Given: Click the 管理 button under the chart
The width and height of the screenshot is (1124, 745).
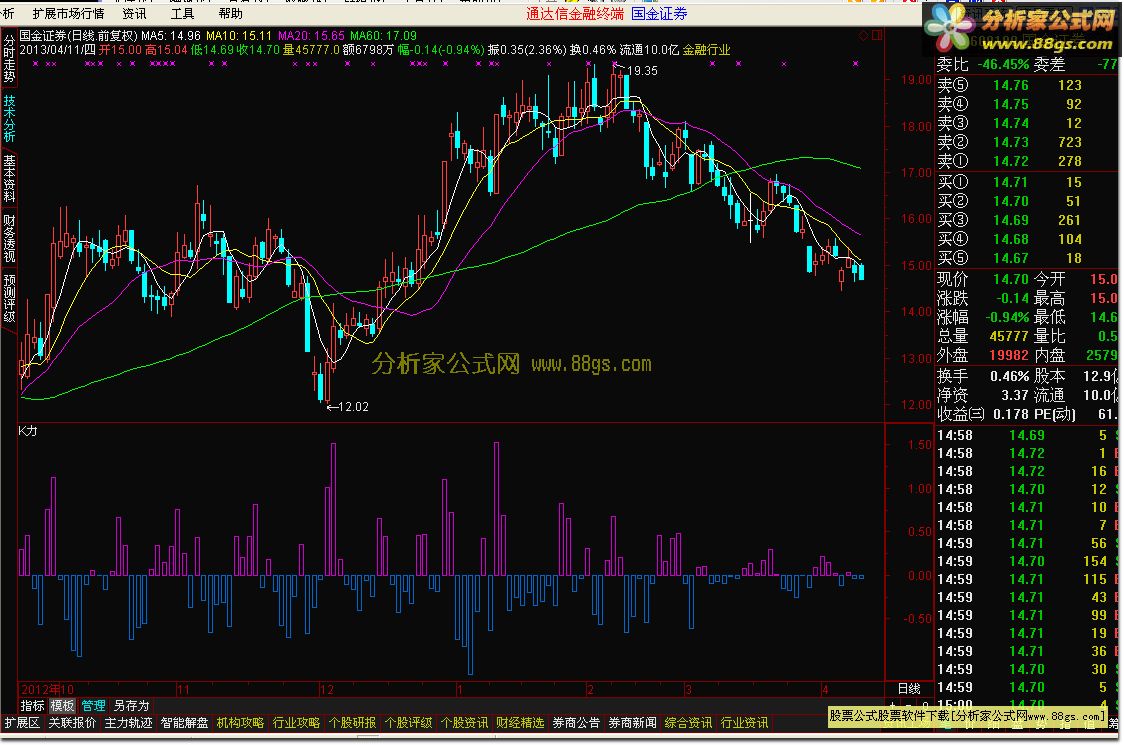Looking at the screenshot, I should tap(93, 706).
